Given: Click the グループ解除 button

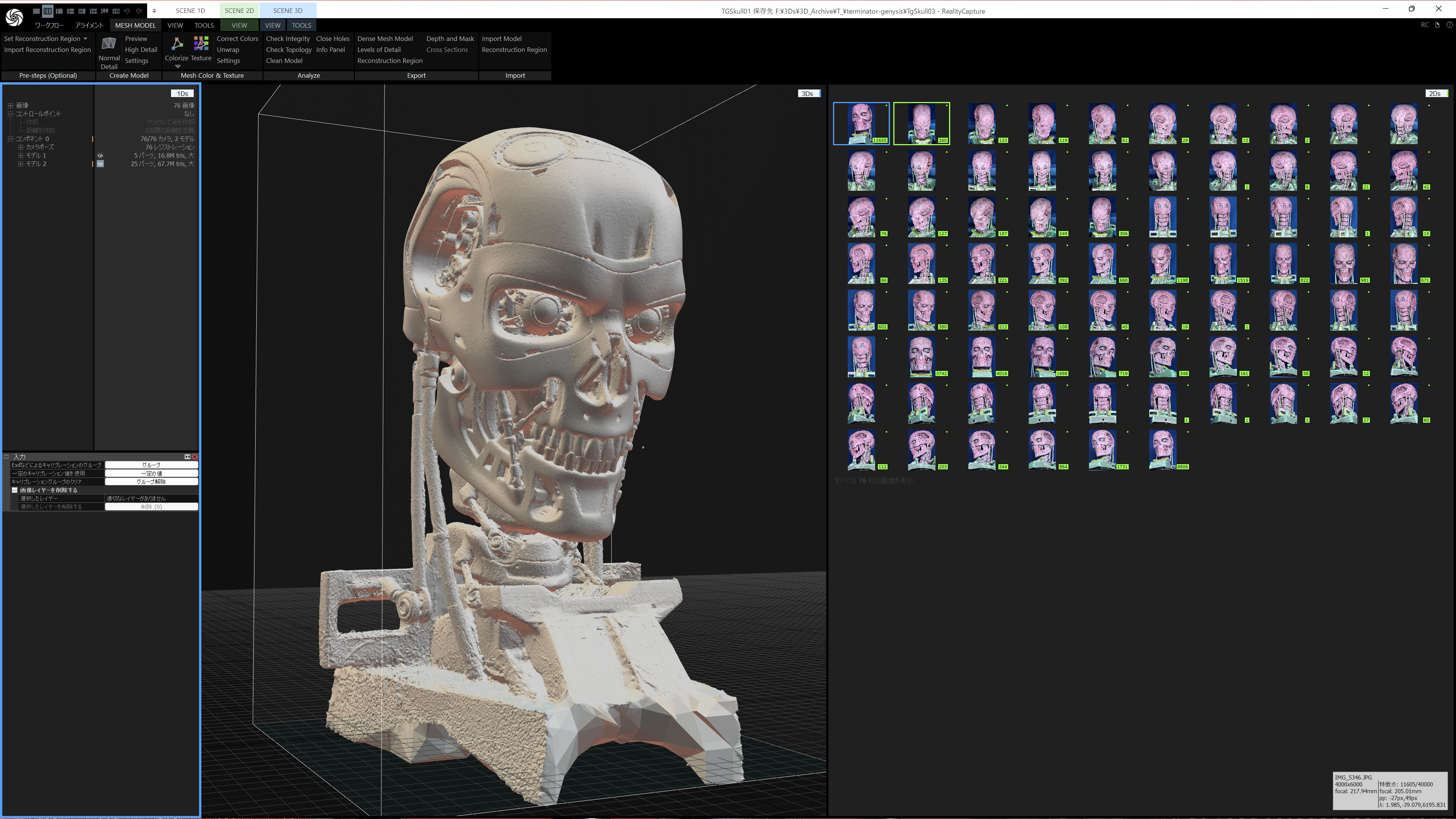Looking at the screenshot, I should pos(152,482).
